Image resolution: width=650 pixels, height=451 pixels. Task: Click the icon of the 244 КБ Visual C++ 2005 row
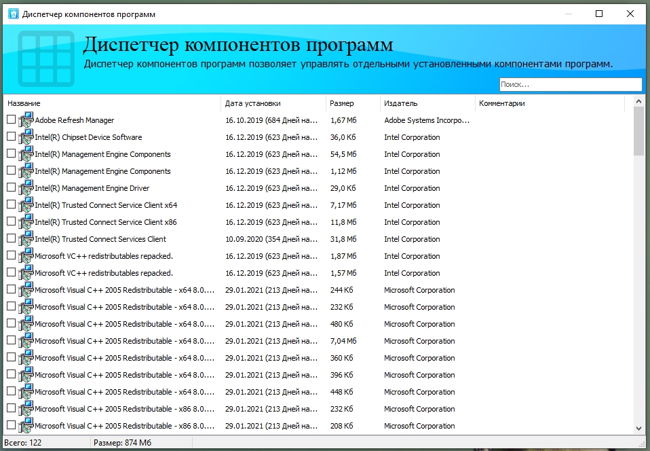click(x=26, y=290)
